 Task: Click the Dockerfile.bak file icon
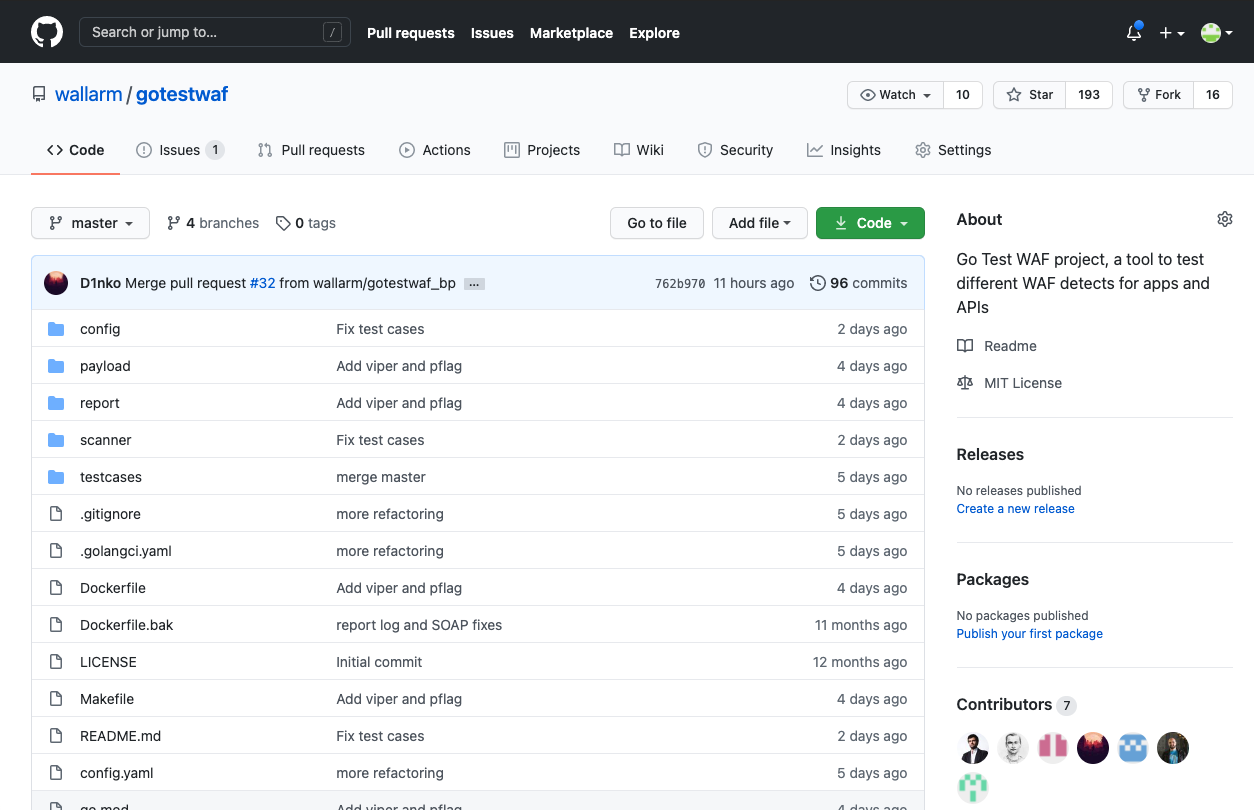click(x=56, y=625)
